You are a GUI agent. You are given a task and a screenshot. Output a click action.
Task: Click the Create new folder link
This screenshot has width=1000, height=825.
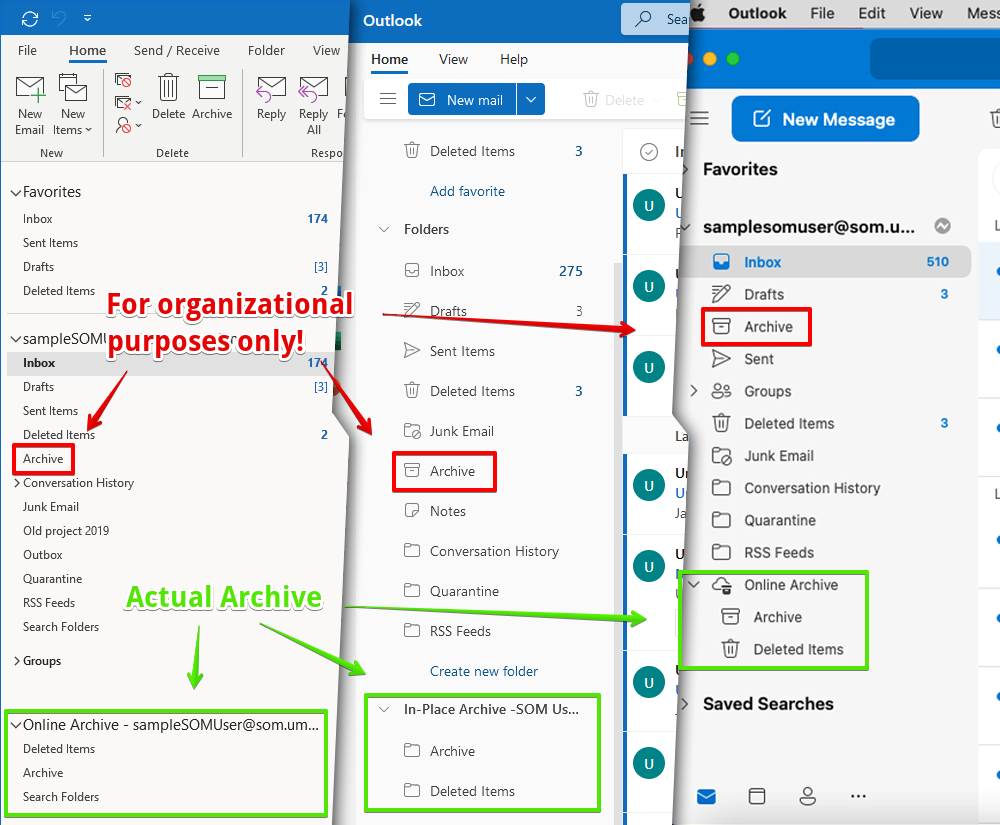coord(484,671)
